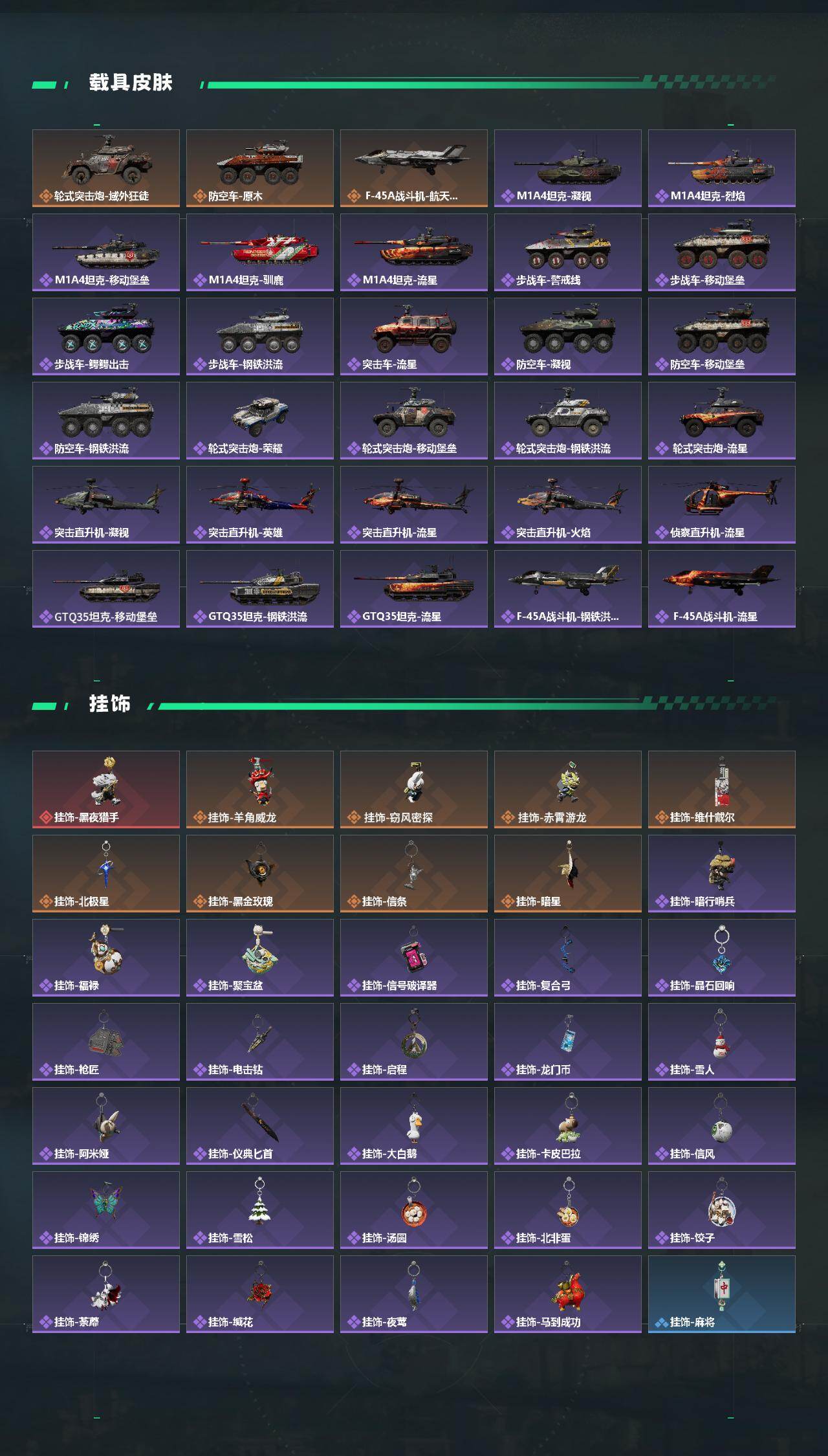
Task: Select the 挂饰-雪人 snowman charm
Action: click(722, 1042)
